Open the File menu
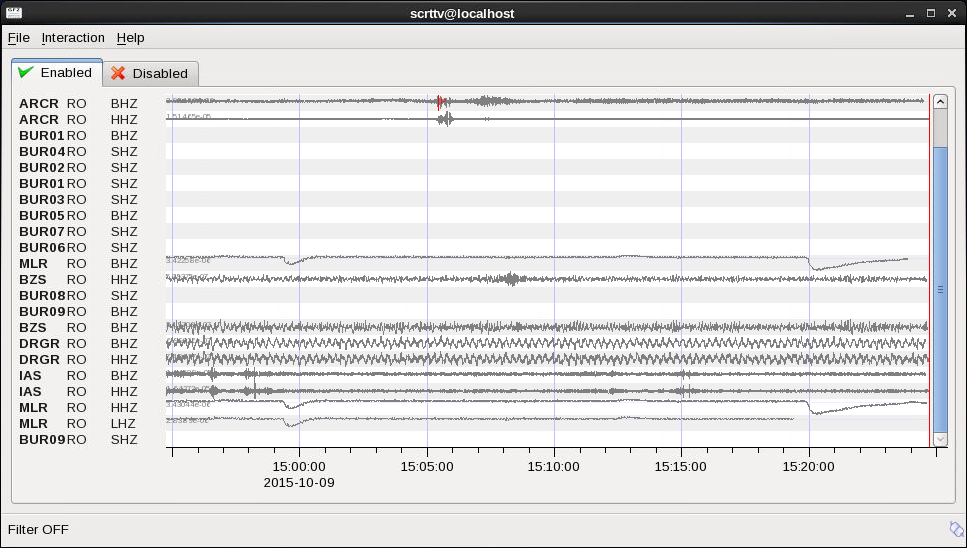Screen dimensions: 967x548 click(19, 38)
